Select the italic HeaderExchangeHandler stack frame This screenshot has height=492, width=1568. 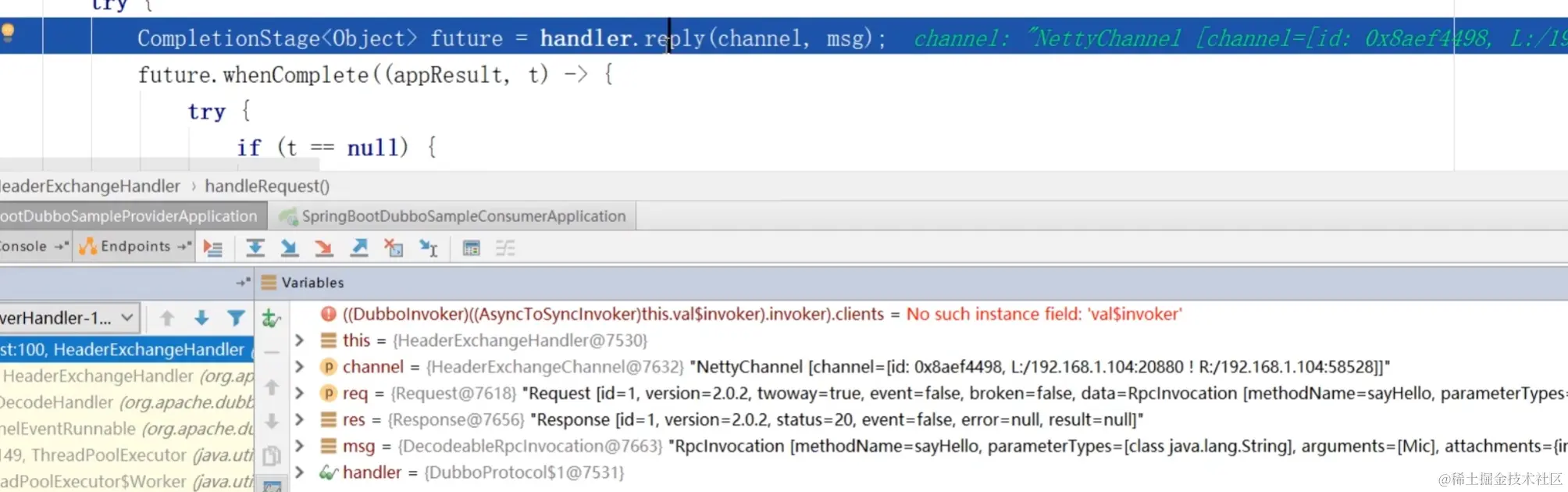point(127,376)
